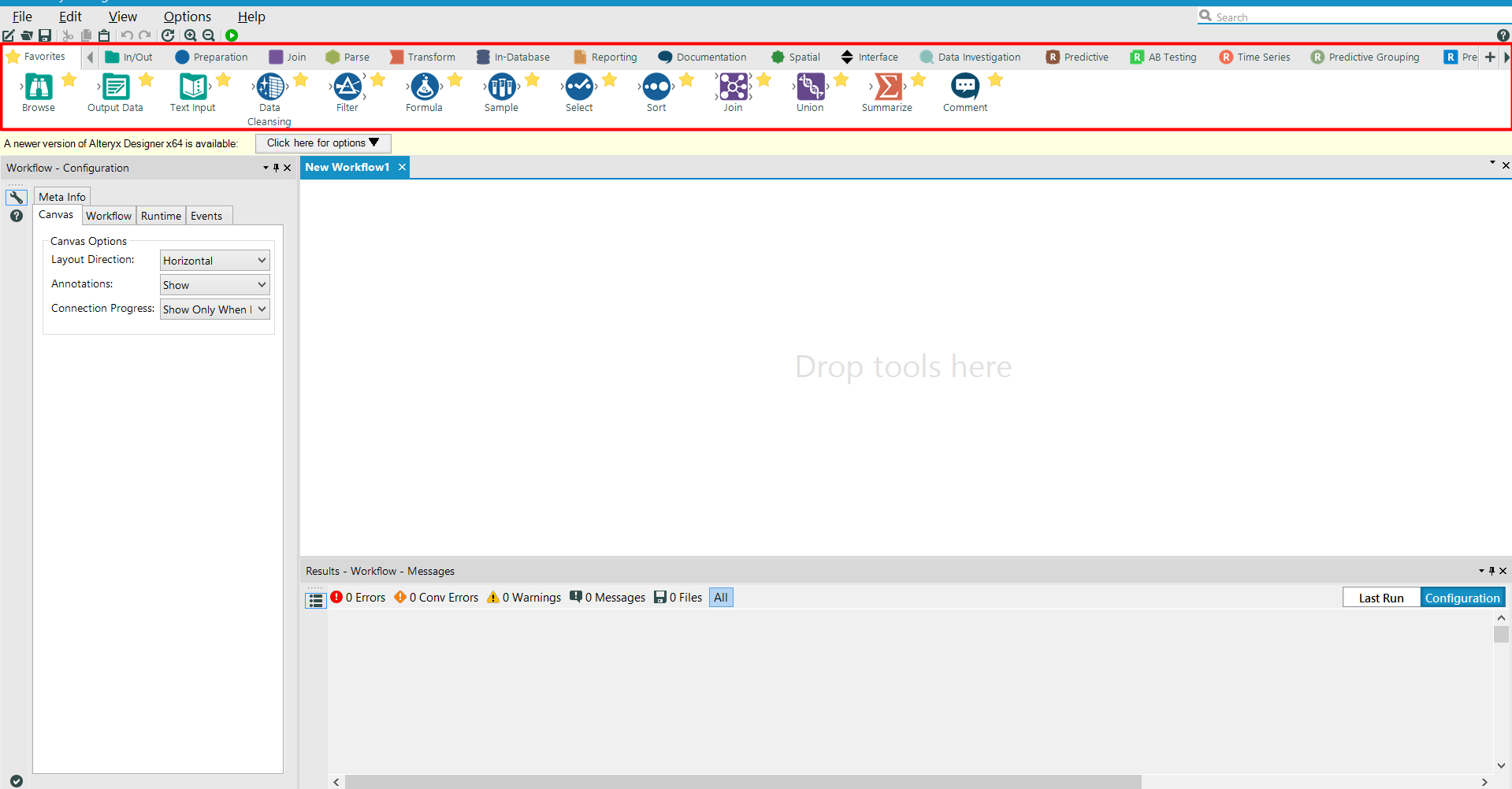Unpin the Workflow Configuration panel
Viewport: 1512px width, 789px height.
(276, 168)
